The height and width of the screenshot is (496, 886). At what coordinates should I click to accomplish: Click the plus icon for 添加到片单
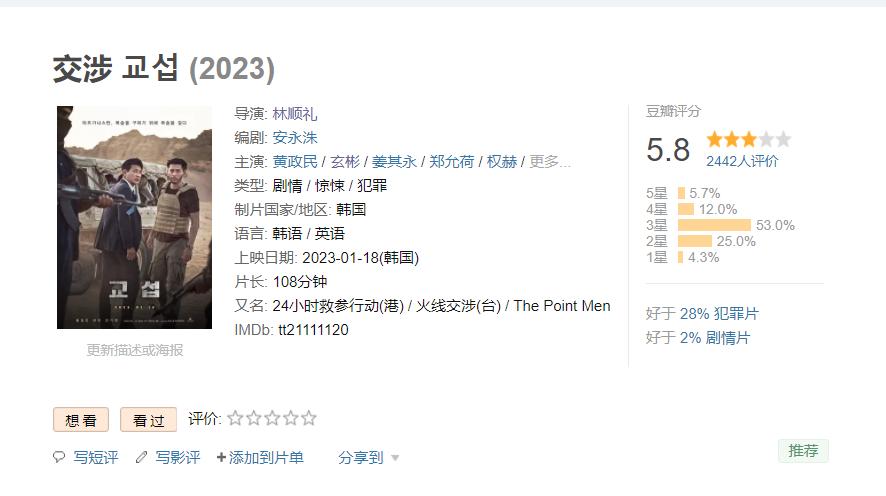coord(221,457)
